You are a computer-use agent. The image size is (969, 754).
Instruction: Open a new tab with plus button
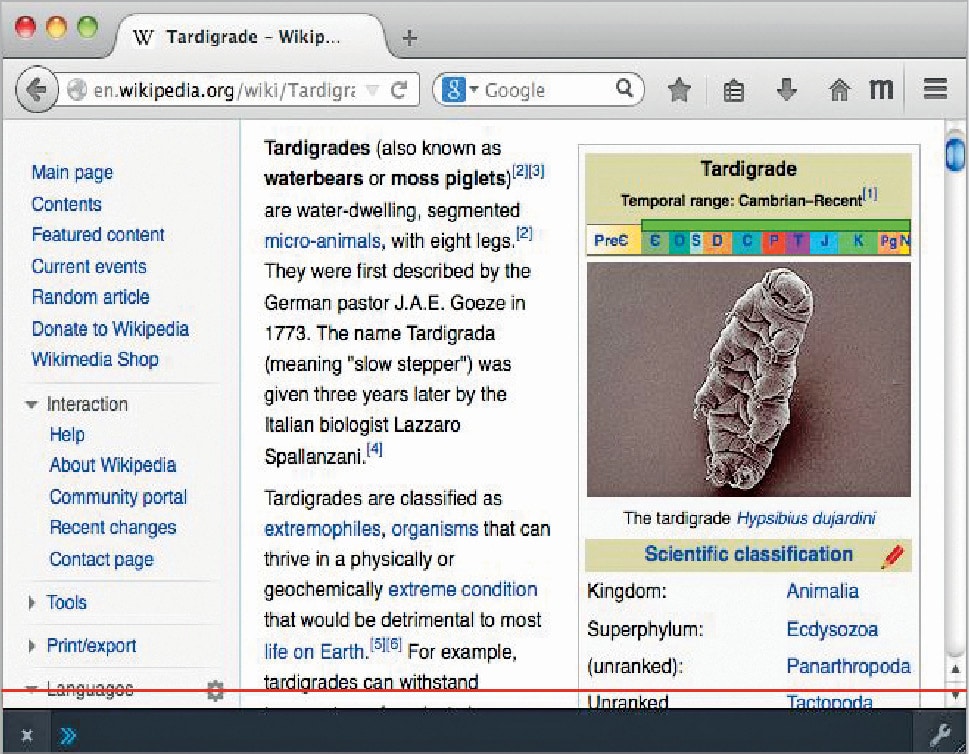pyautogui.click(x=409, y=38)
